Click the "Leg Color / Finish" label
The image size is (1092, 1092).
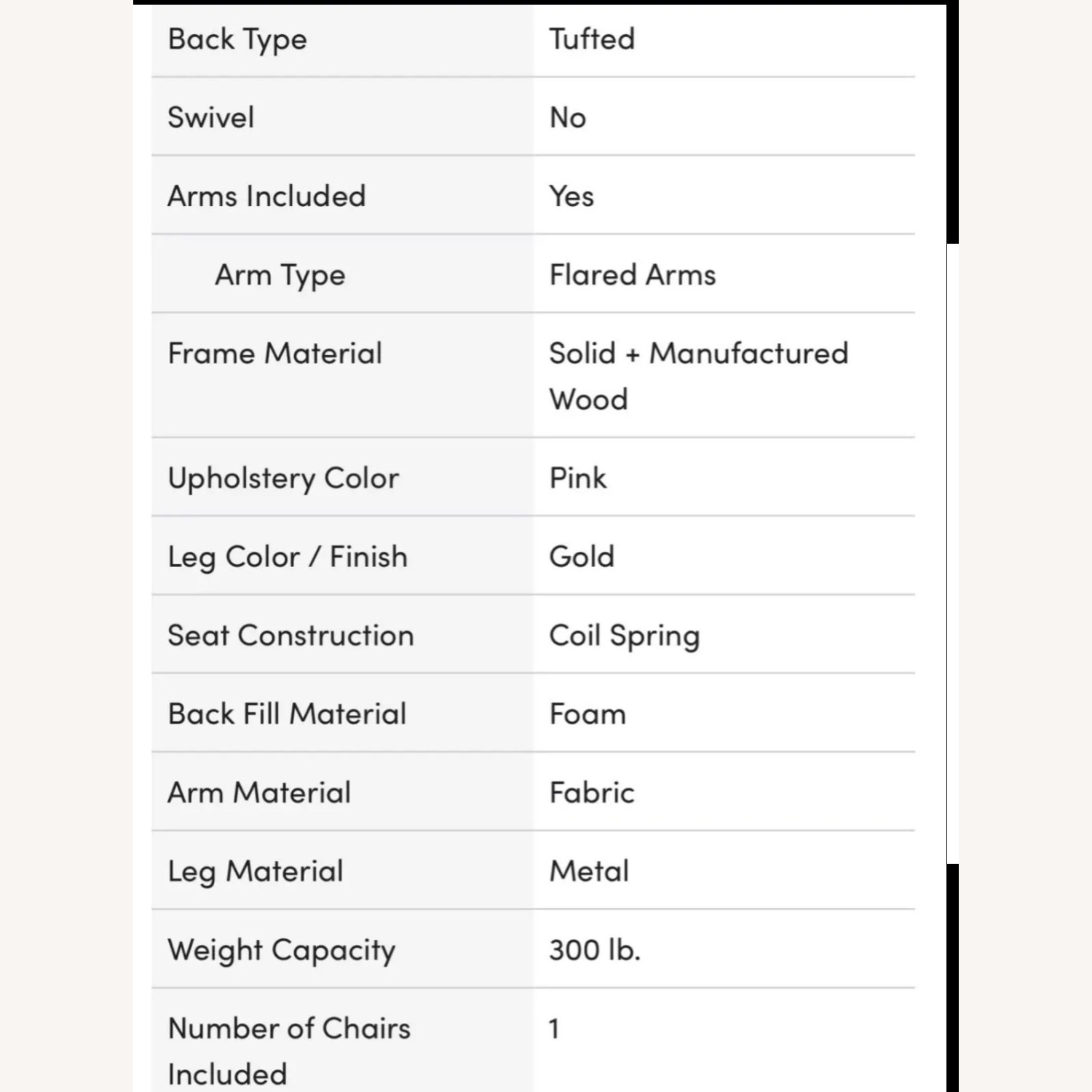[288, 557]
